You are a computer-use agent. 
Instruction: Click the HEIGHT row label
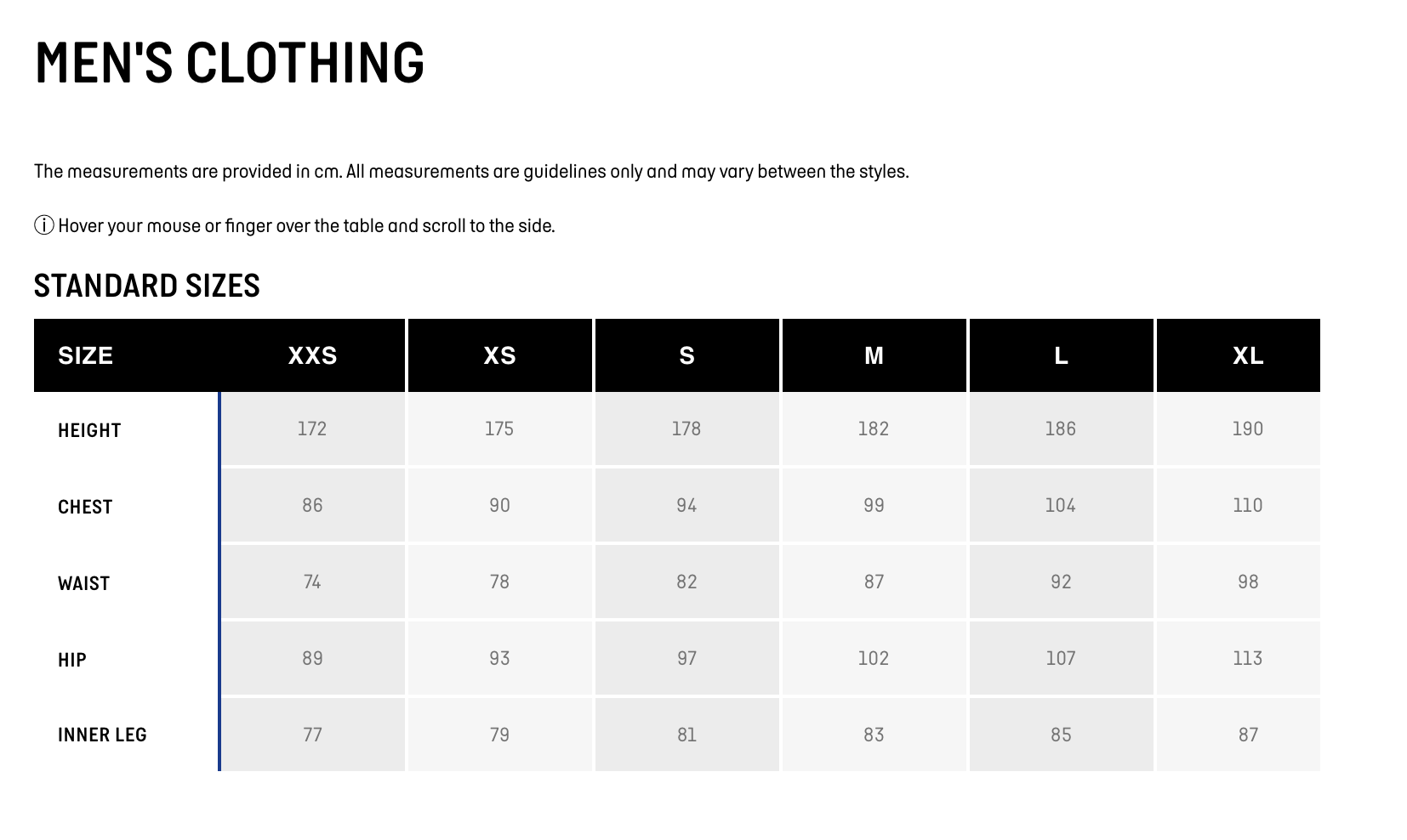click(x=89, y=430)
